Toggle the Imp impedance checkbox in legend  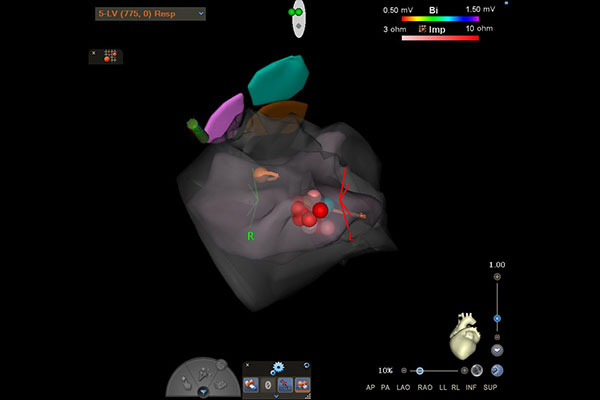pyautogui.click(x=421, y=29)
